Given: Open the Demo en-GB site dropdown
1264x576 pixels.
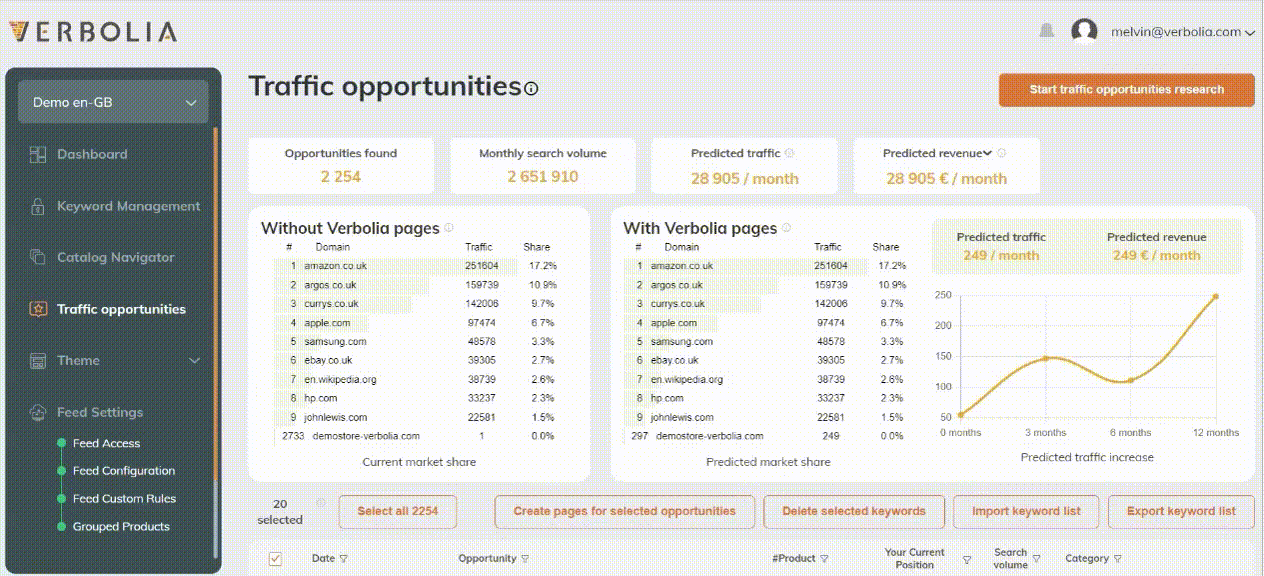Looking at the screenshot, I should click(113, 102).
